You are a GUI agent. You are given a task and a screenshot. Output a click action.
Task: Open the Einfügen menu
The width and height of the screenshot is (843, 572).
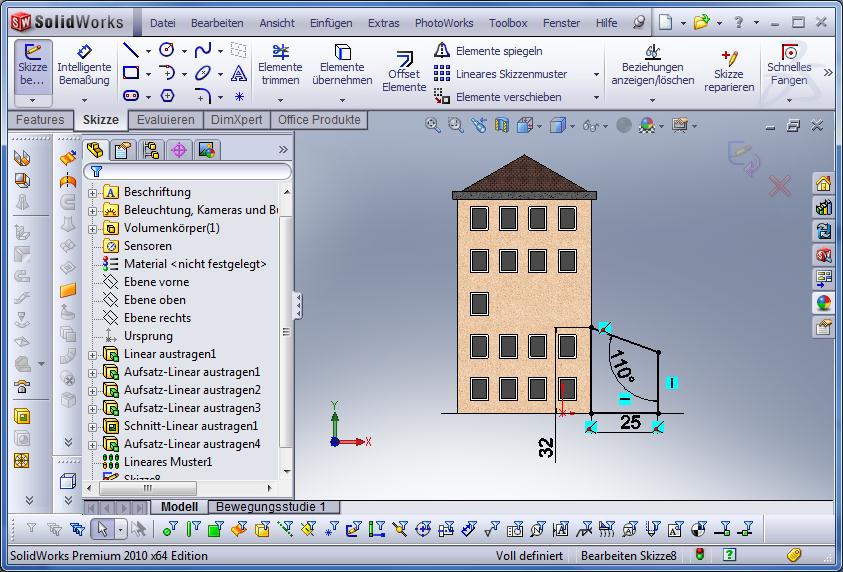(330, 22)
